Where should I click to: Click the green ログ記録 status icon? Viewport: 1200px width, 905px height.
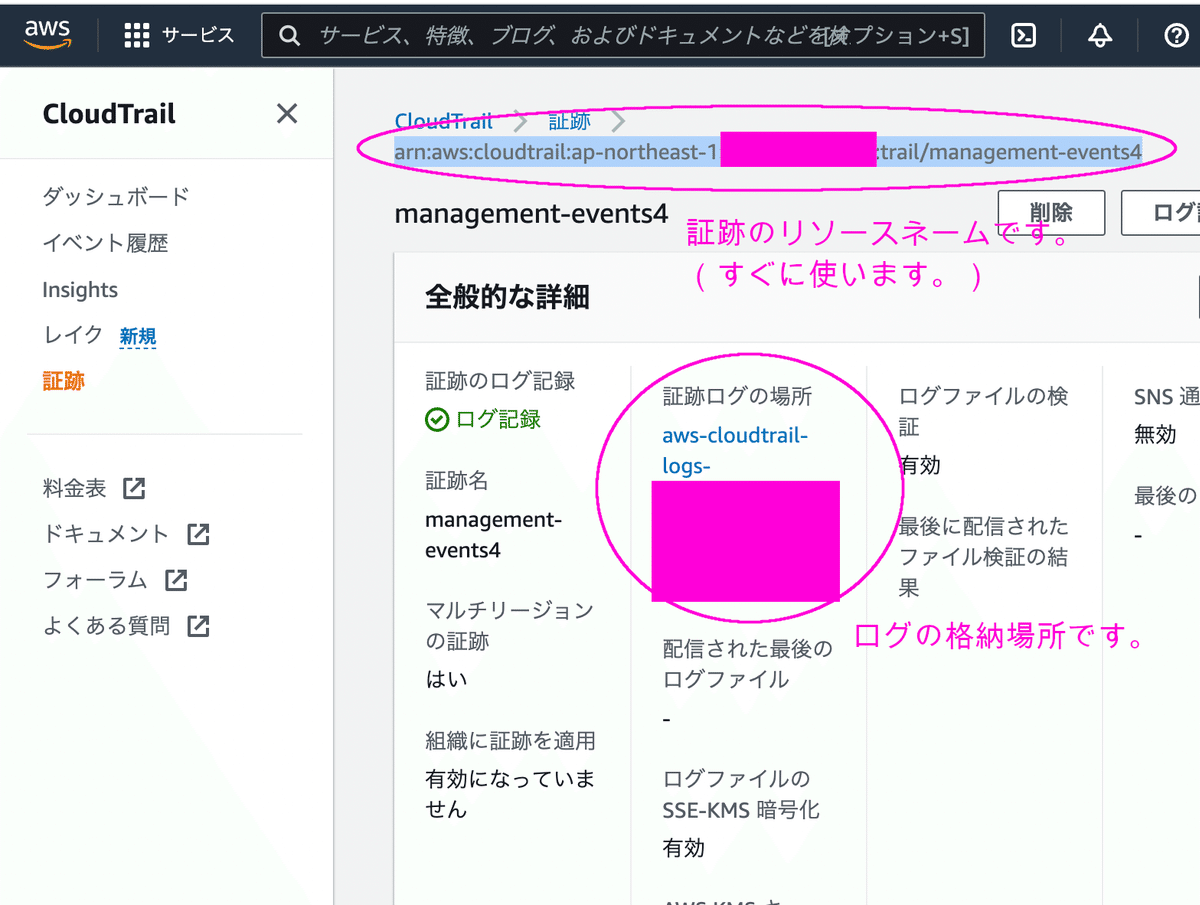pyautogui.click(x=437, y=419)
